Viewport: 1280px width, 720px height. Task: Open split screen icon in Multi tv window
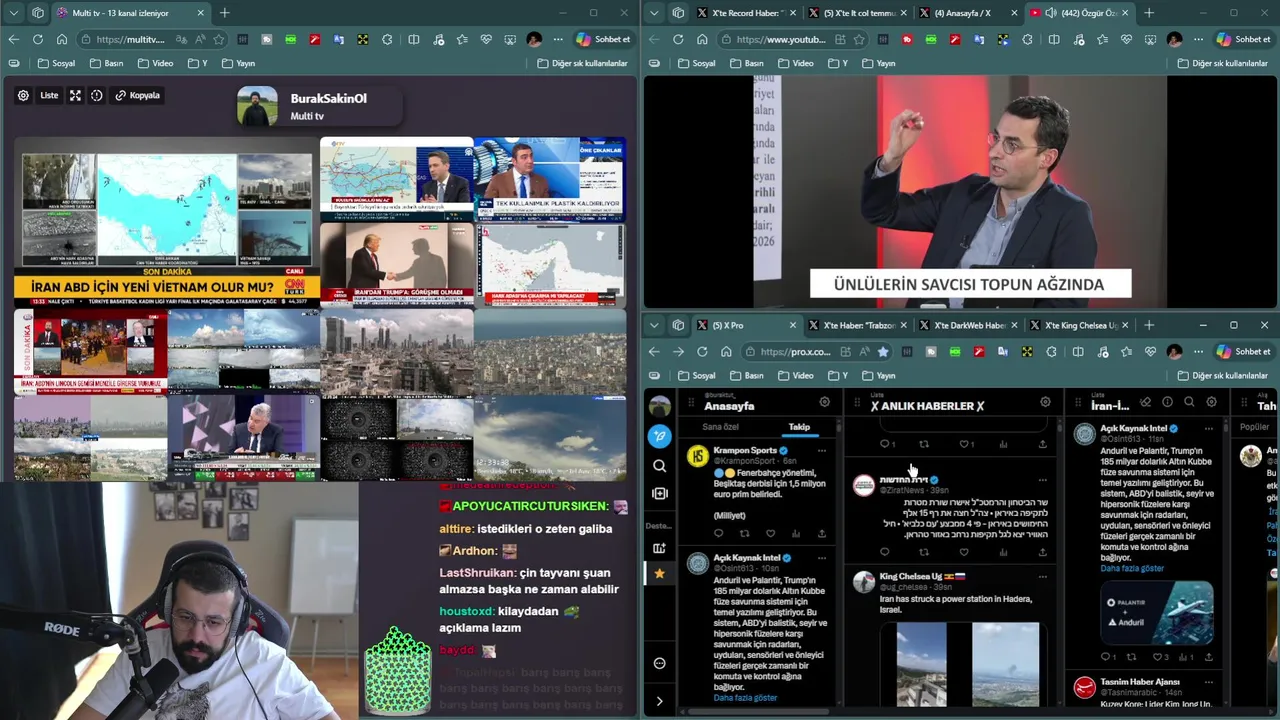[x=414, y=40]
